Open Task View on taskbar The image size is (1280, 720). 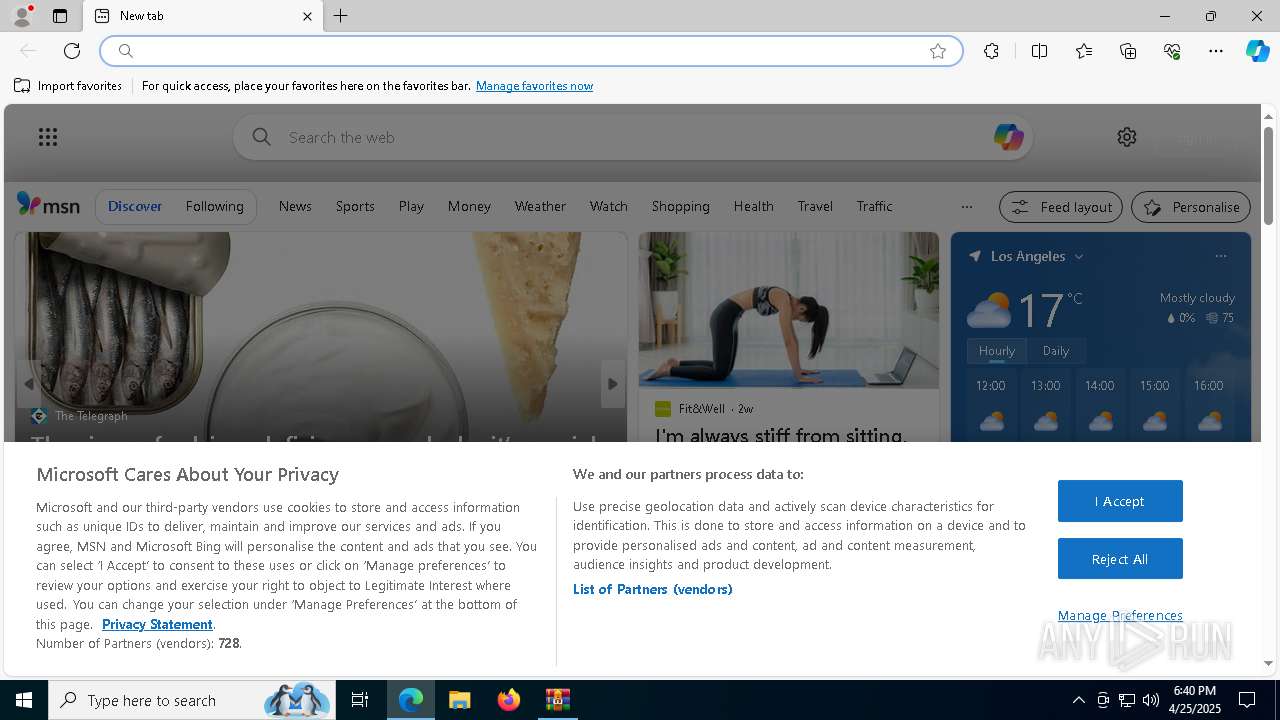(360, 700)
